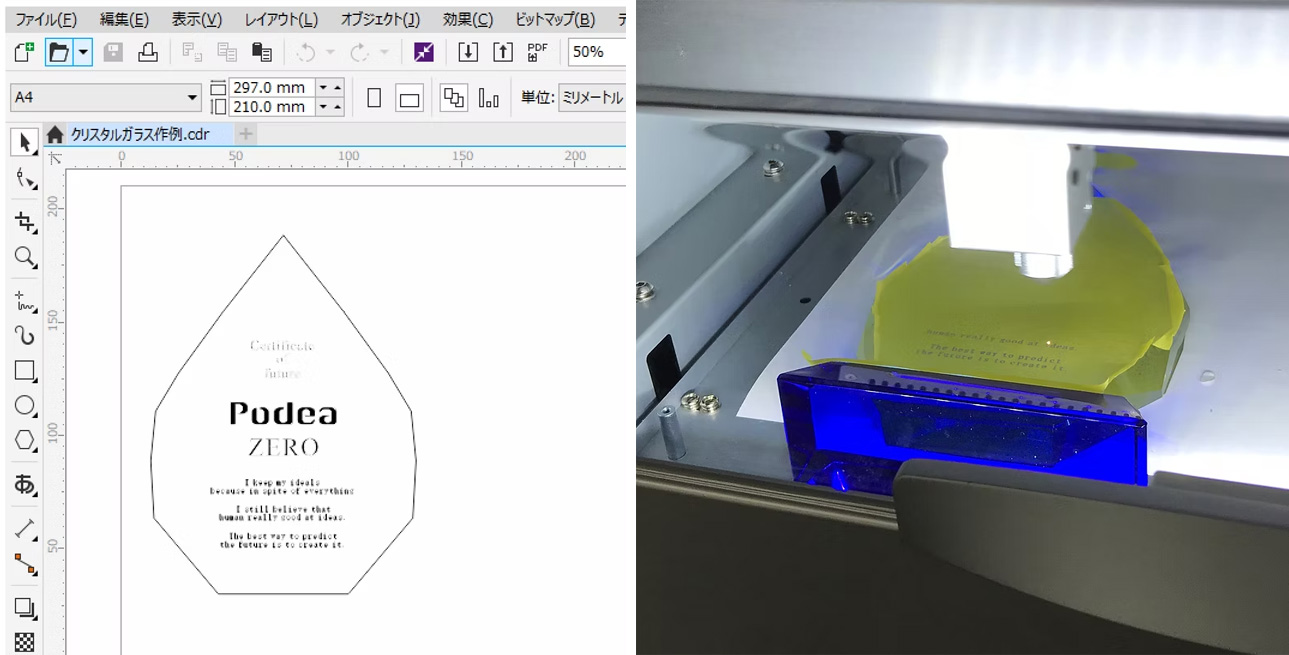Select the Polygon tool
This screenshot has height=655, width=1289.
(x=25, y=440)
